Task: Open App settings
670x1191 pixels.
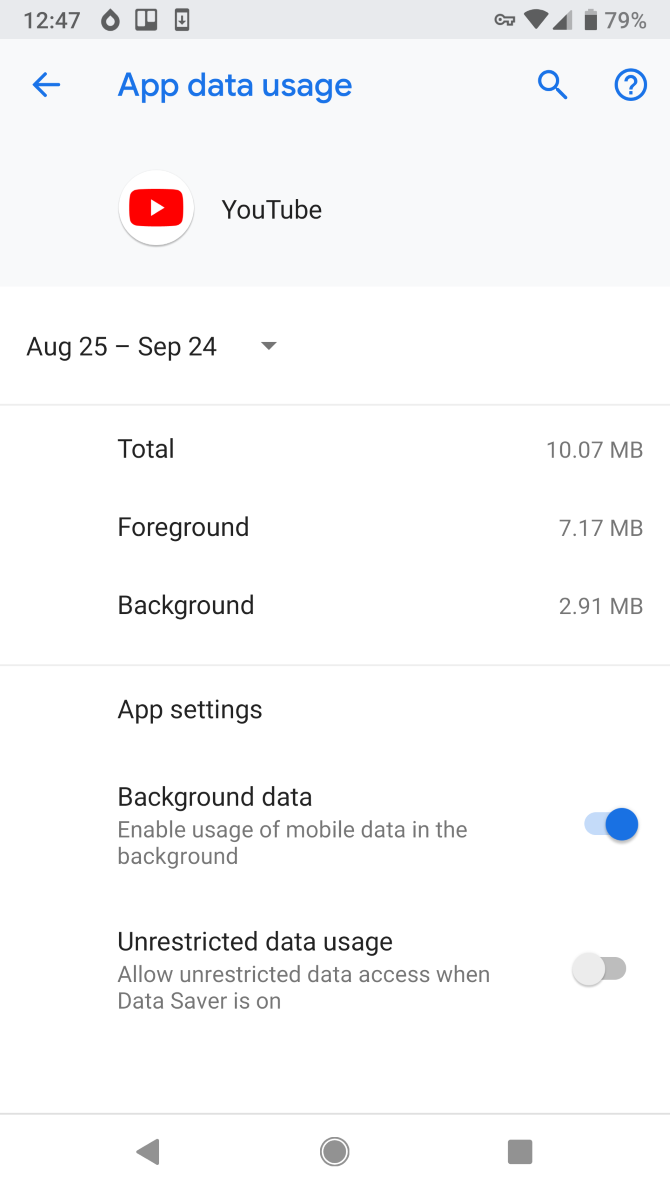Action: pos(190,709)
